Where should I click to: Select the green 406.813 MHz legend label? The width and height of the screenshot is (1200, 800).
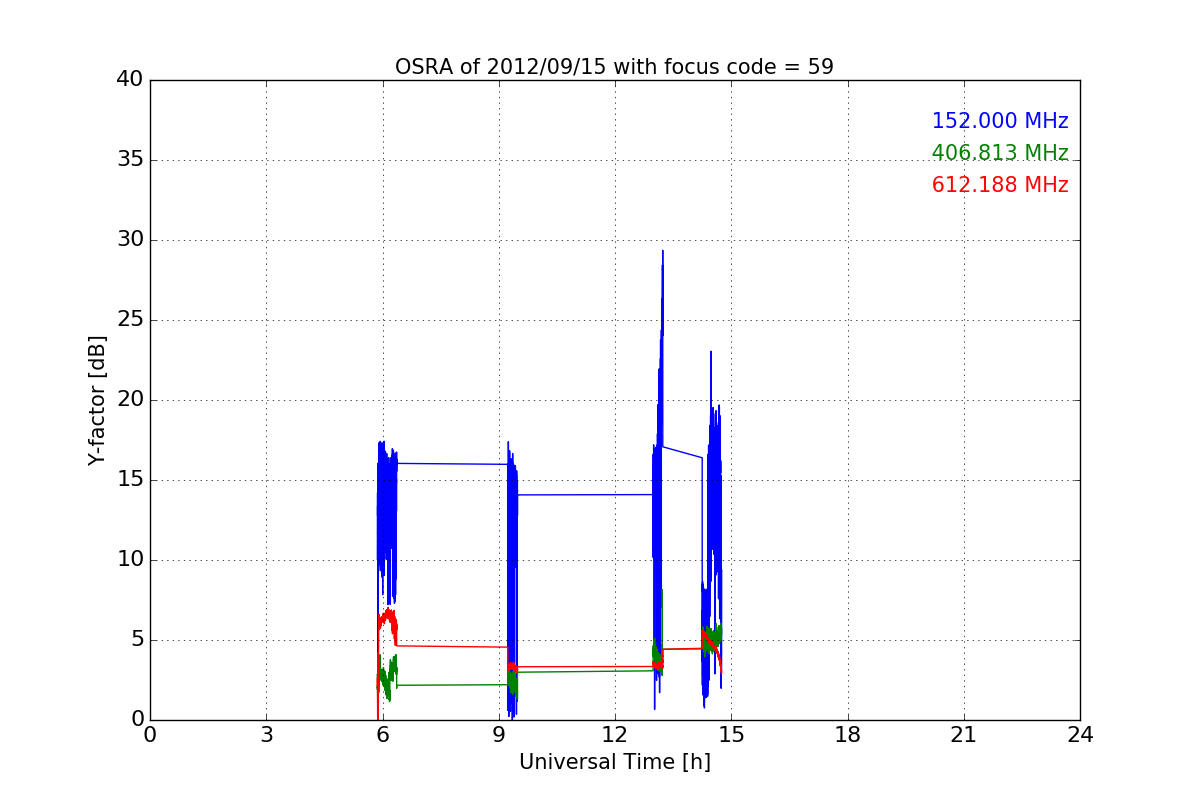pos(1000,153)
